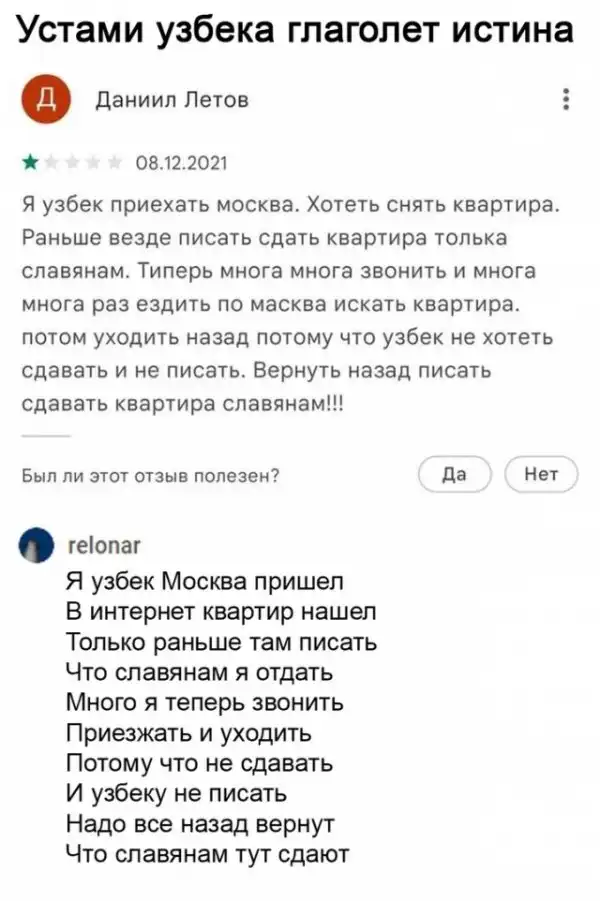Click the third gray rating star
The height and width of the screenshot is (901, 600).
pos(73,160)
